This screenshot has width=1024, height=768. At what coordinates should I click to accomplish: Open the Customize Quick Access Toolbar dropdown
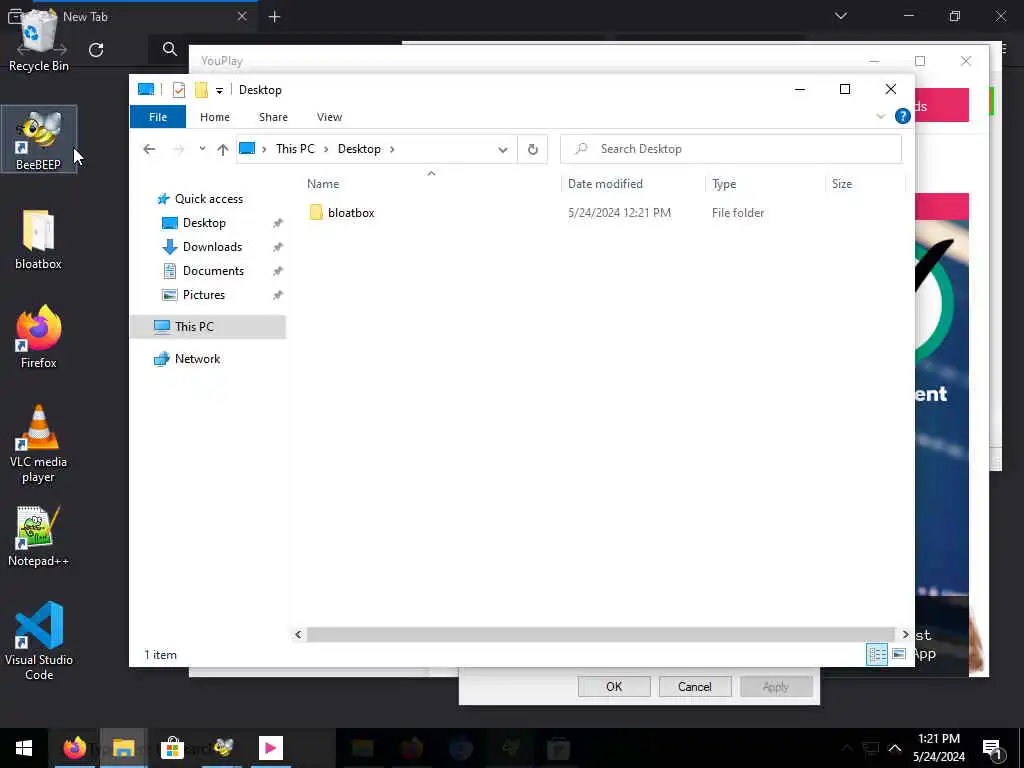pyautogui.click(x=219, y=91)
